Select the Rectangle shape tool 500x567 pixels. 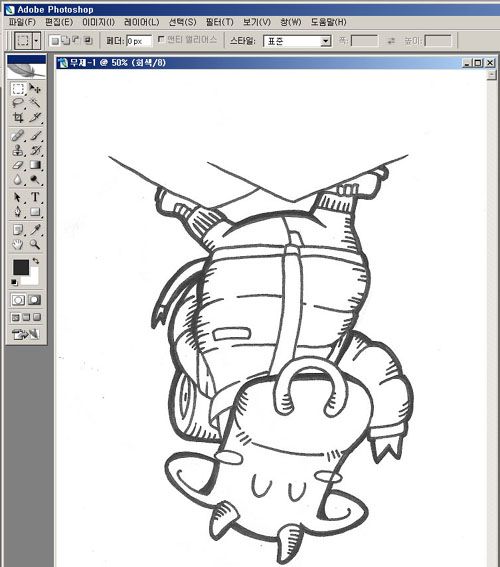(x=35, y=212)
